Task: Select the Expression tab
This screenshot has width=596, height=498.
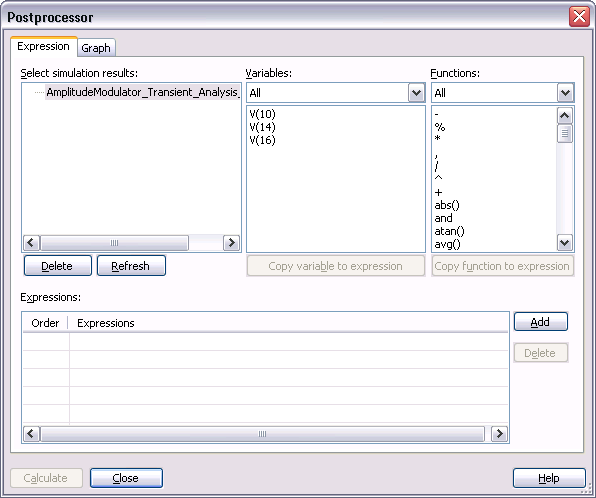Action: pyautogui.click(x=43, y=46)
